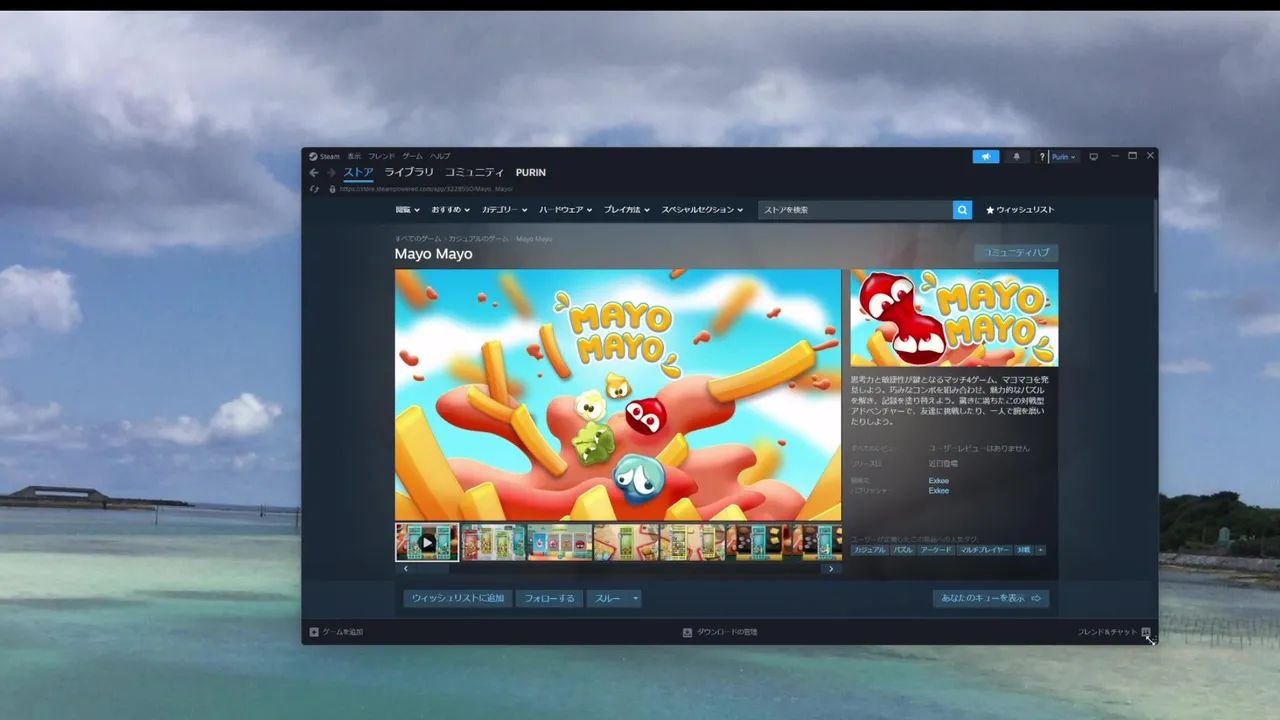Open ウィッシュリスト with the star icon
The height and width of the screenshot is (720, 1280).
(x=1020, y=210)
